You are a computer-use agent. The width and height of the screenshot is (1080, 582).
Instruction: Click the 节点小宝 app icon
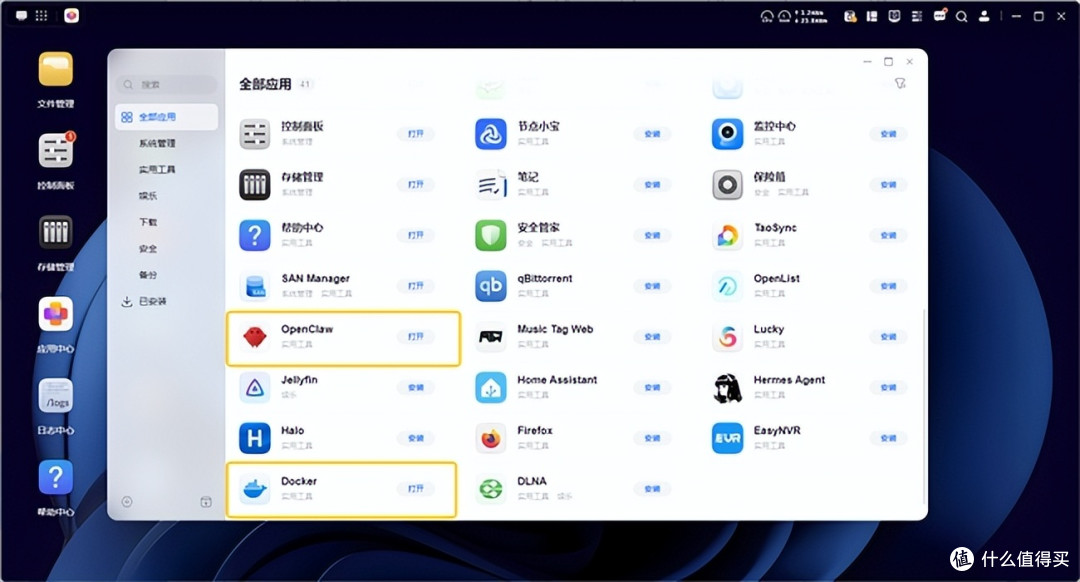[491, 134]
